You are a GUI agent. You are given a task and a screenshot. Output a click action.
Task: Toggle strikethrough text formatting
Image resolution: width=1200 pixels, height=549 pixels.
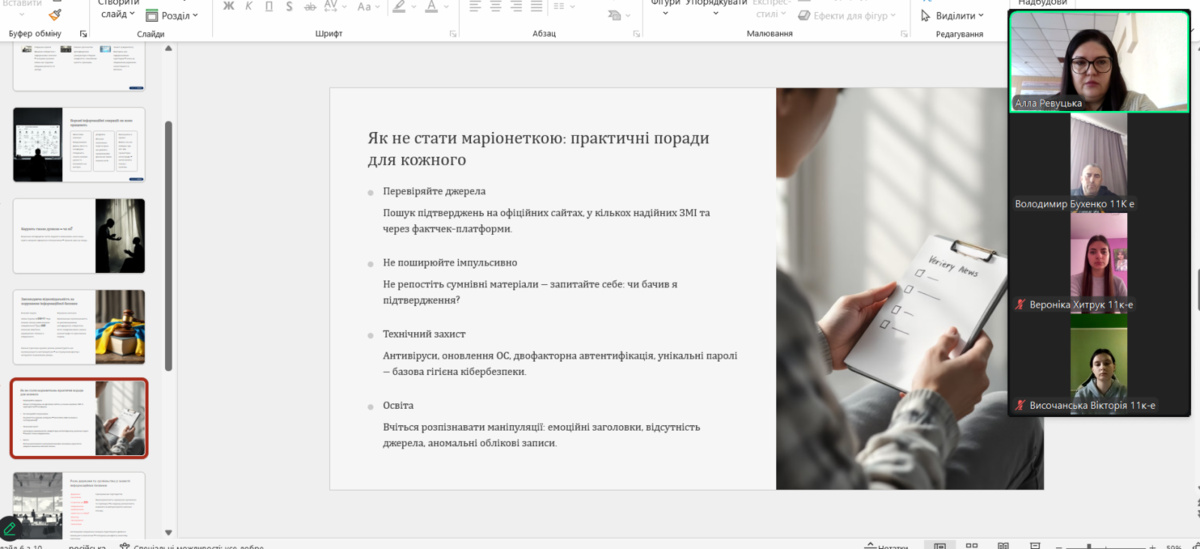[309, 7]
